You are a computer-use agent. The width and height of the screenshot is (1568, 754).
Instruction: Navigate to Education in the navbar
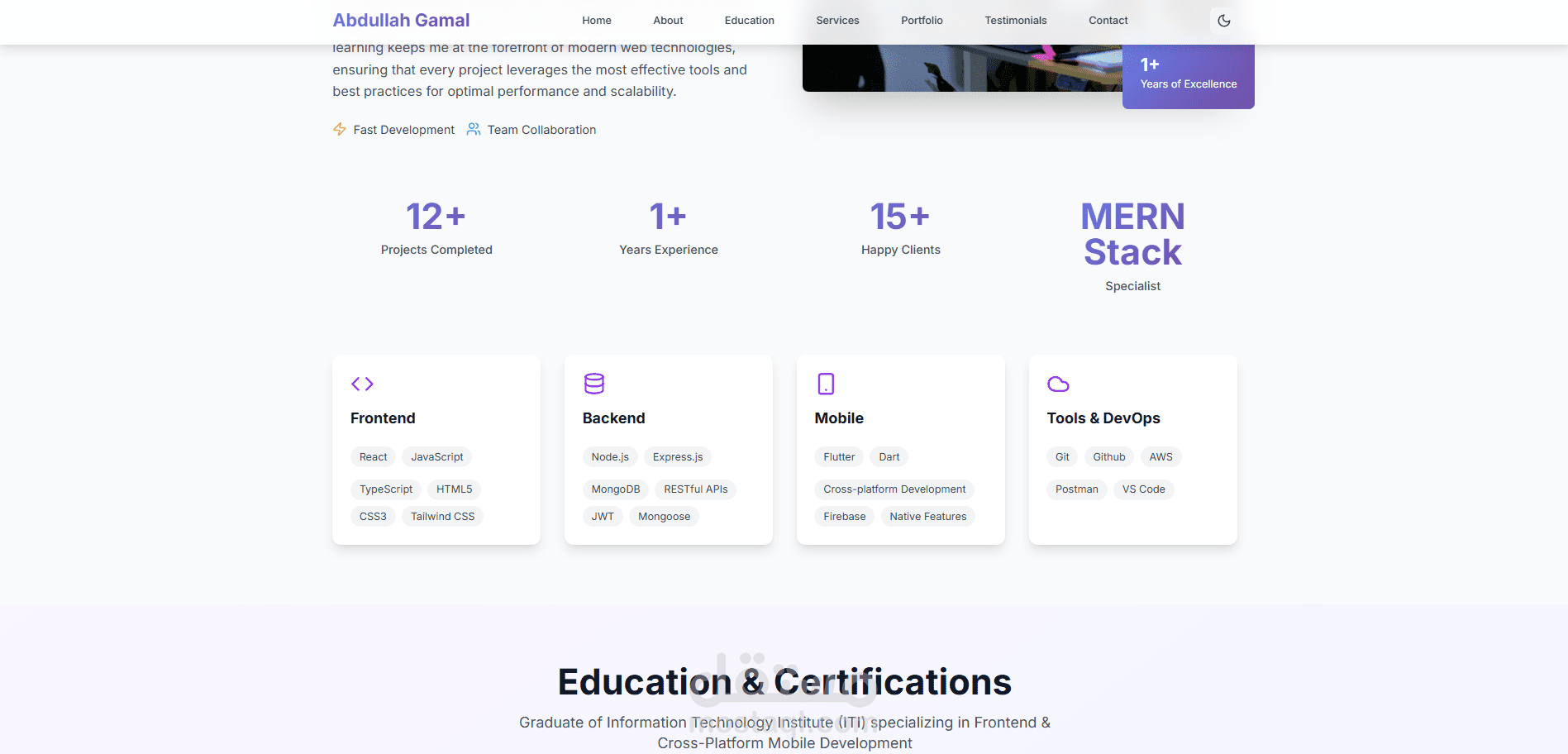coord(749,21)
